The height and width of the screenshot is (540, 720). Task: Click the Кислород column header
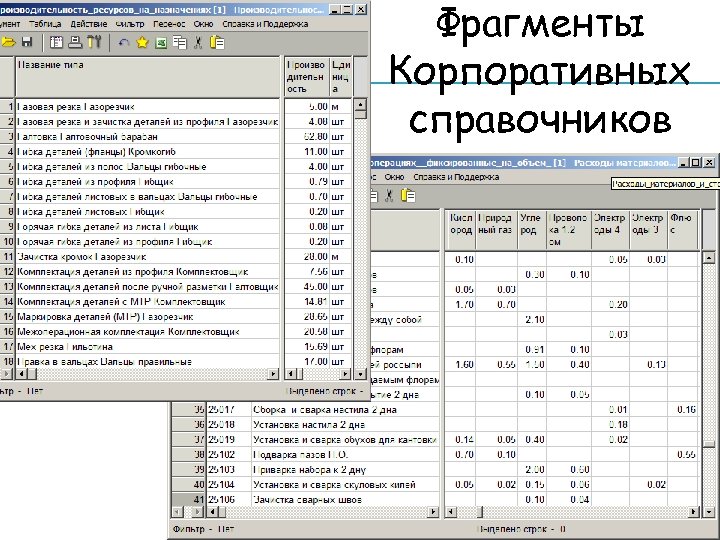[461, 230]
